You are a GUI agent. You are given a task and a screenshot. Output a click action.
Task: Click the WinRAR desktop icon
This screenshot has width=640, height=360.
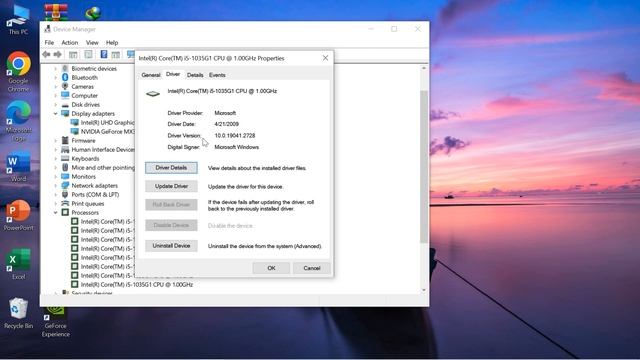click(56, 11)
